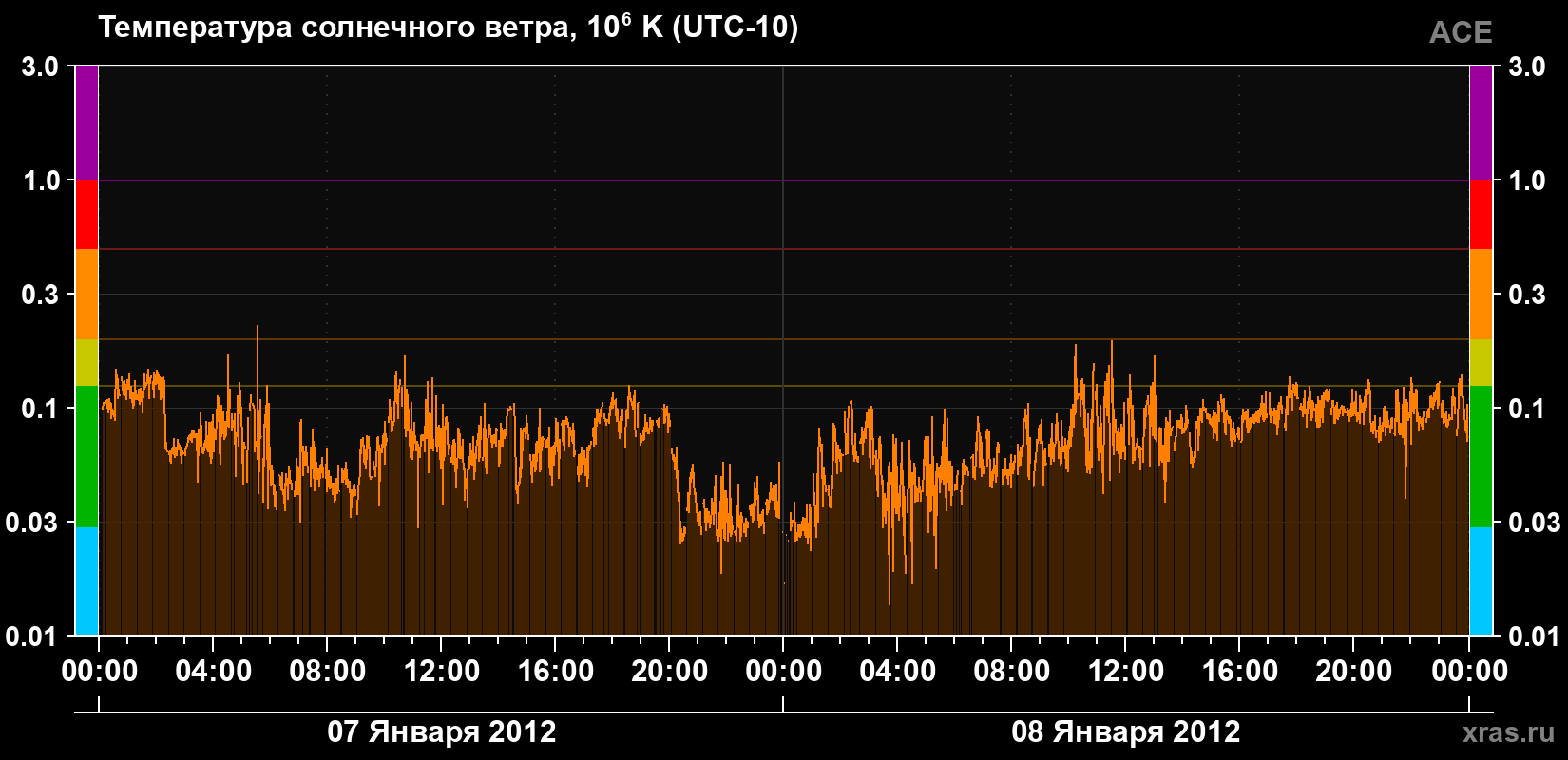Click the 3.0 label on the left axis
This screenshot has height=760, width=1568.
point(40,66)
